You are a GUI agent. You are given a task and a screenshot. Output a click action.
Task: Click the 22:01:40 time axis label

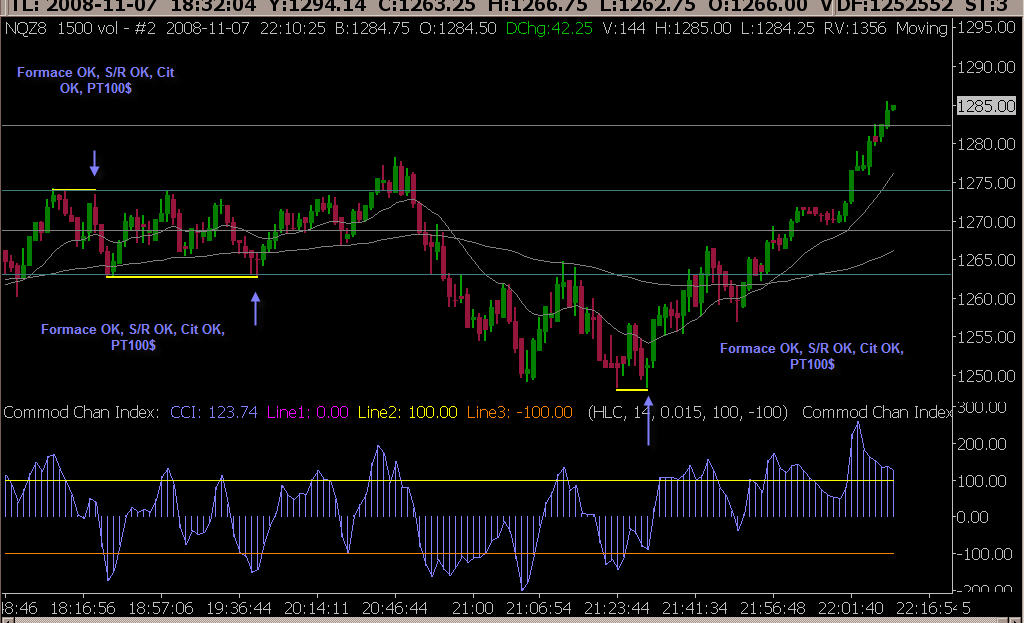(x=851, y=609)
